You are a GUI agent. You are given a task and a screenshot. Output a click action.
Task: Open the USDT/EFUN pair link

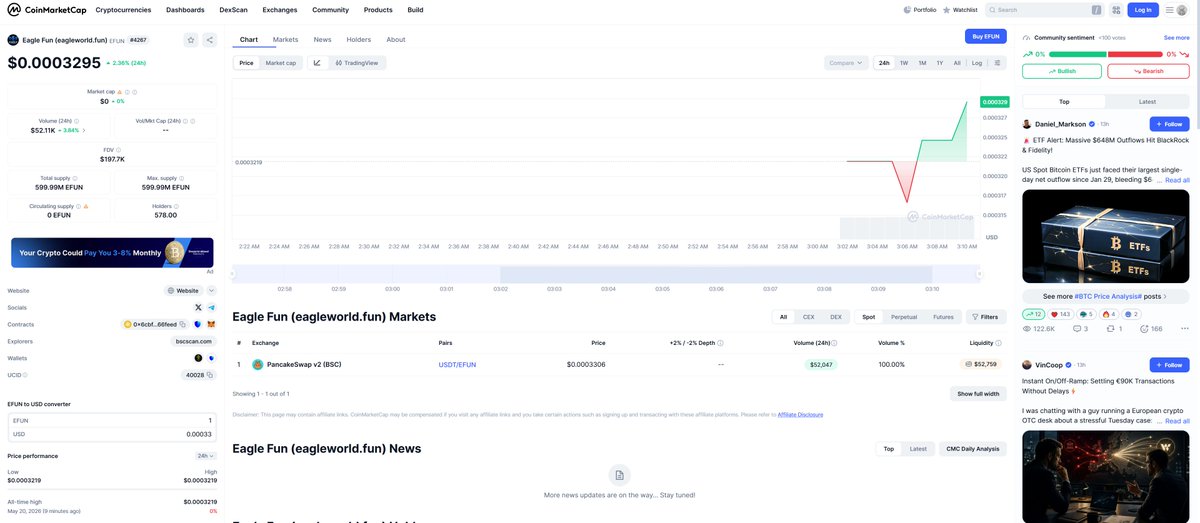pyautogui.click(x=457, y=365)
